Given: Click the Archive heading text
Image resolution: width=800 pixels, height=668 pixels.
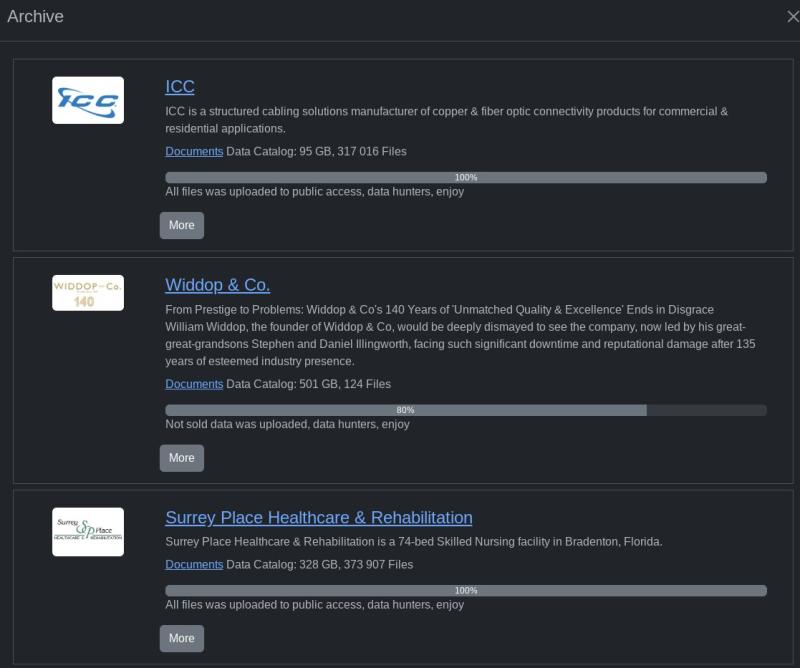Looking at the screenshot, I should (35, 16).
